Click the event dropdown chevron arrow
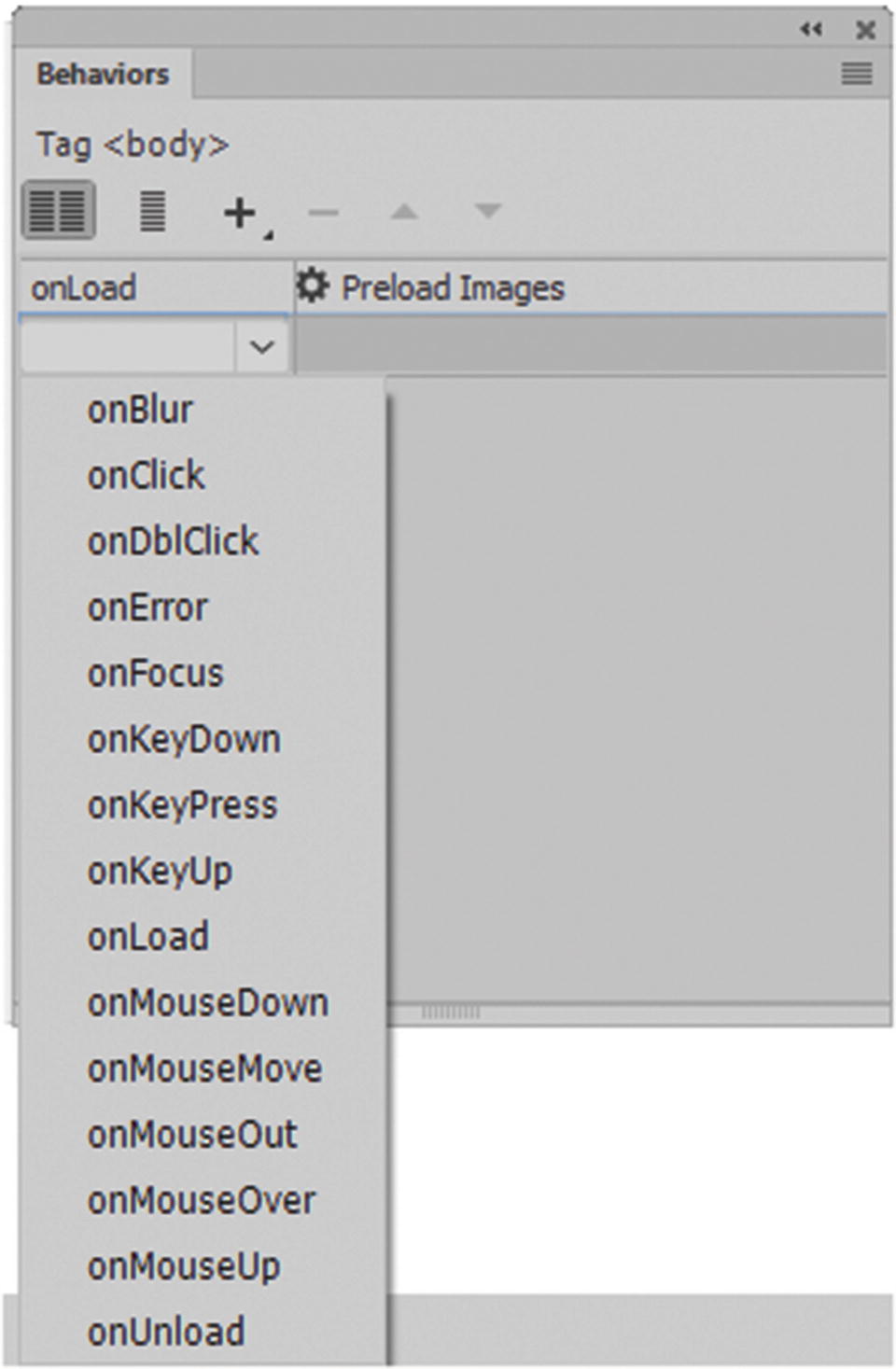 point(262,347)
